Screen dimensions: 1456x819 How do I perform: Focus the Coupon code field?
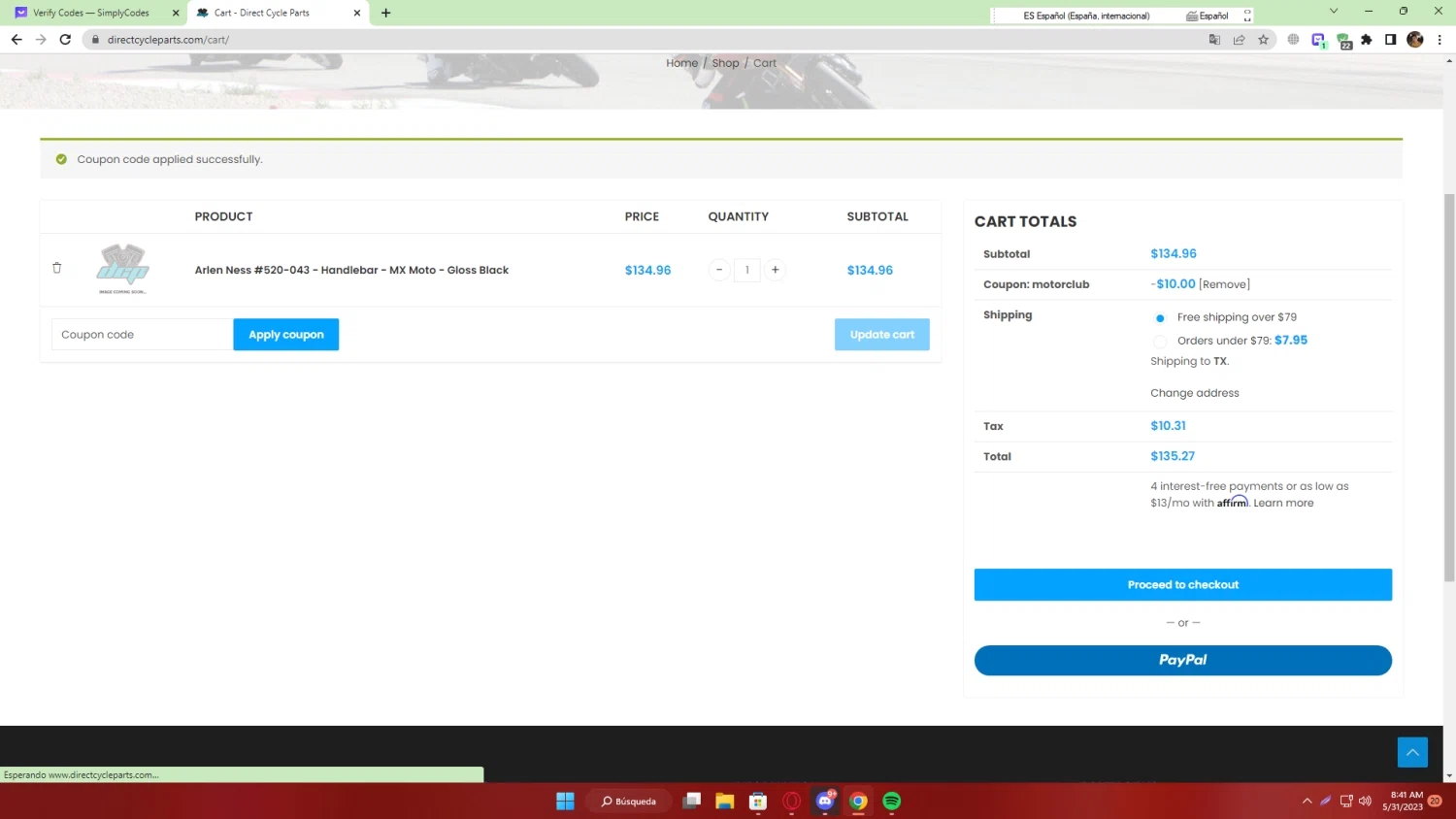tap(142, 335)
